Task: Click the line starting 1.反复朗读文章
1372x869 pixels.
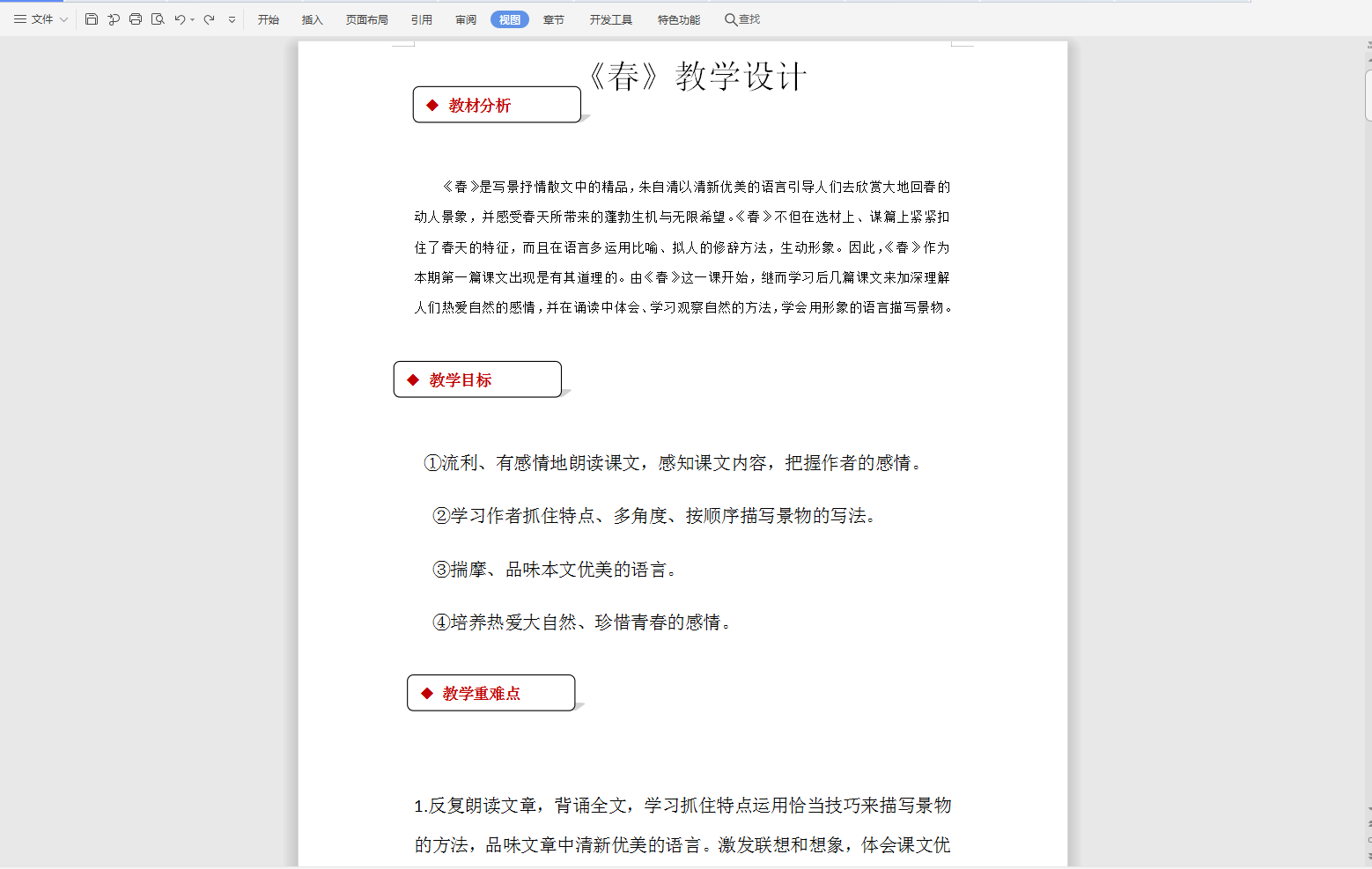Action: [x=682, y=806]
